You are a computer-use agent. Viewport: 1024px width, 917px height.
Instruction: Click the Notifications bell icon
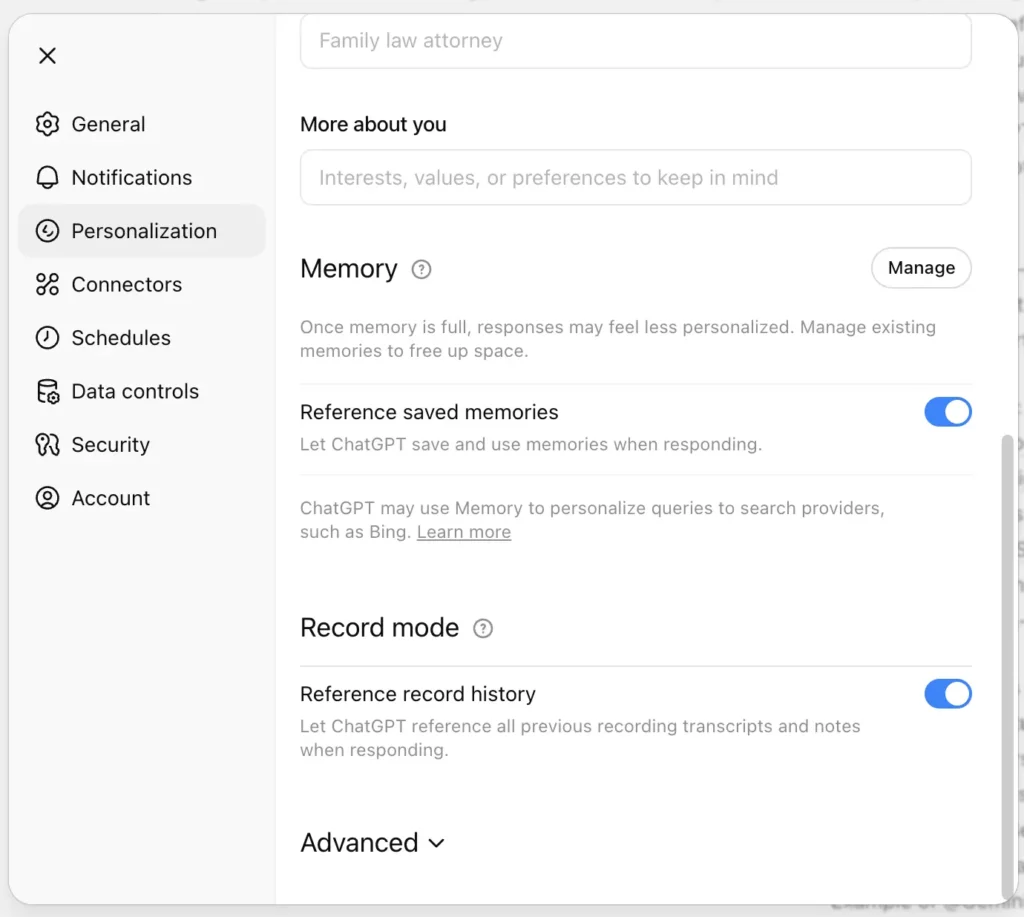(47, 178)
